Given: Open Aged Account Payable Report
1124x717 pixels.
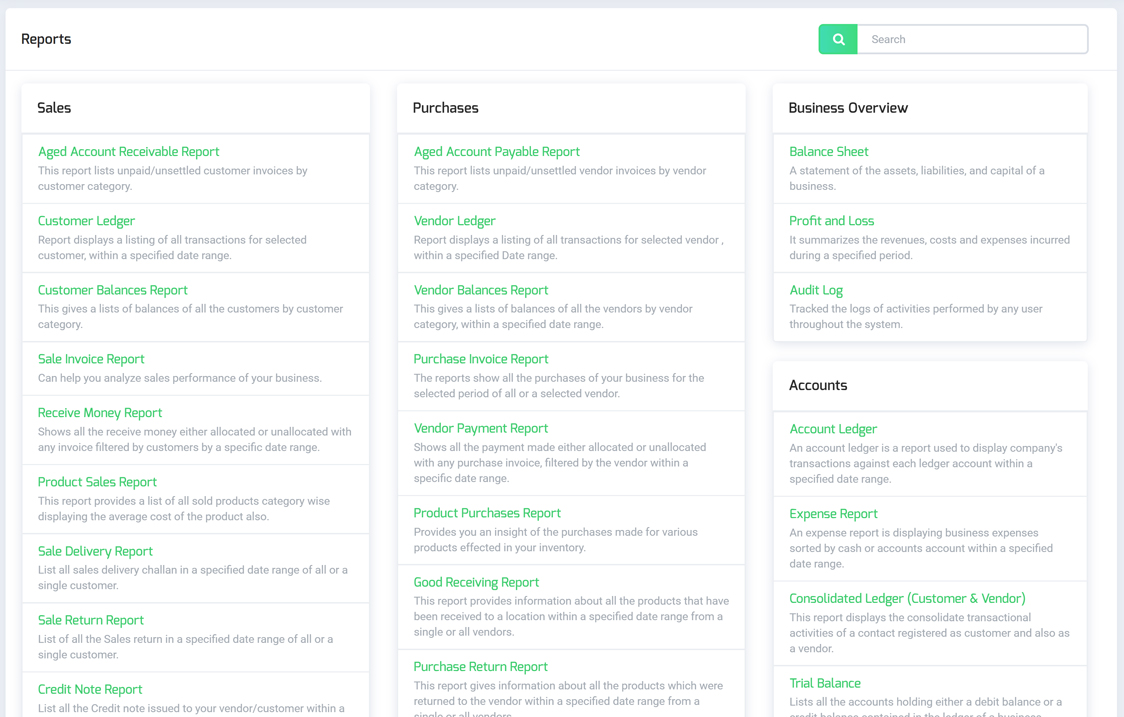Looking at the screenshot, I should pos(496,152).
